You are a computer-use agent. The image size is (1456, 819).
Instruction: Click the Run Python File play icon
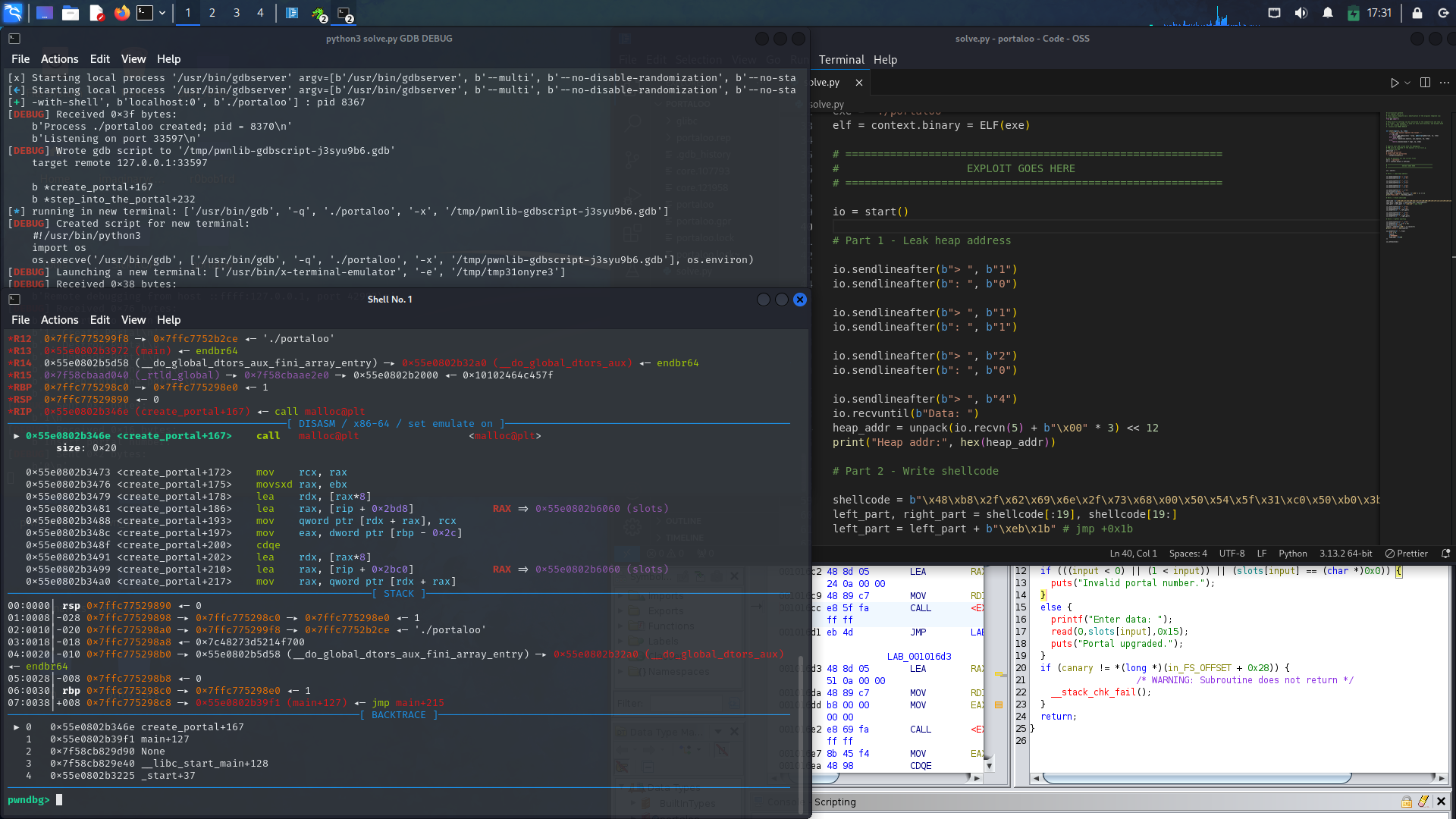[1394, 83]
